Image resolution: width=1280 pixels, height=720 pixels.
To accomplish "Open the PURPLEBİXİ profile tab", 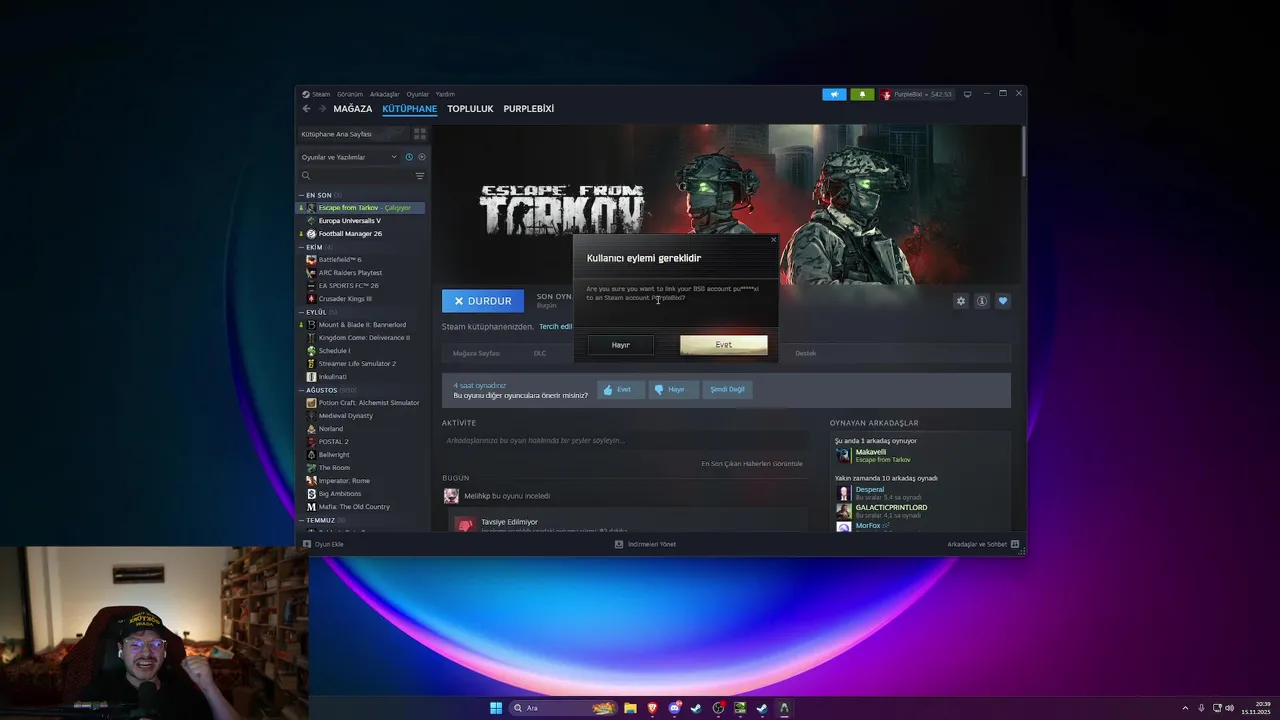I will [x=528, y=109].
